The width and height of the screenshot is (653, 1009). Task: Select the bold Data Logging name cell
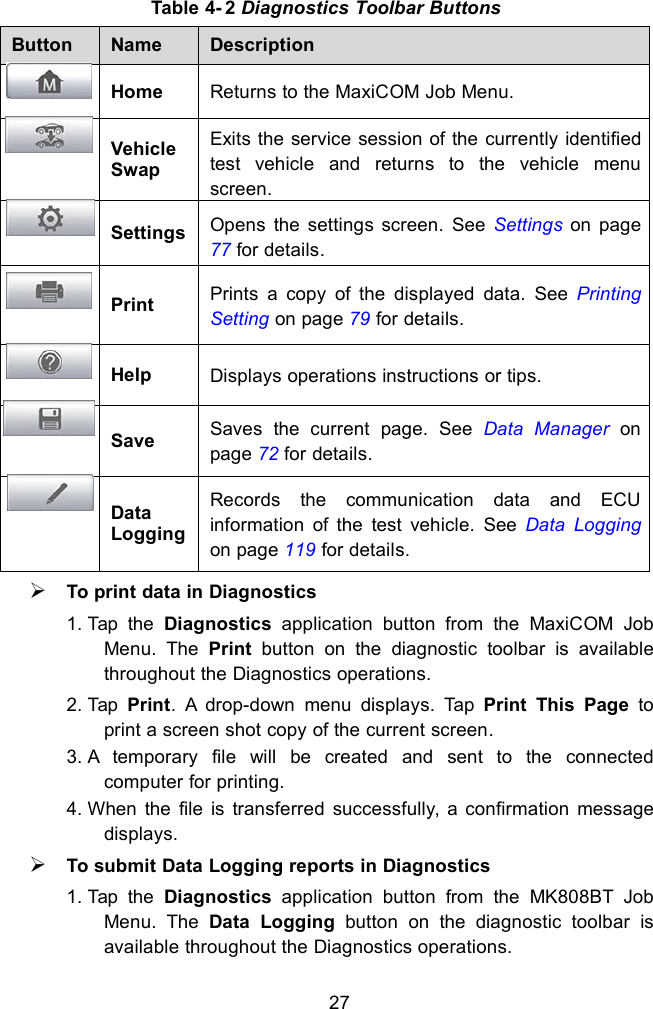(148, 523)
